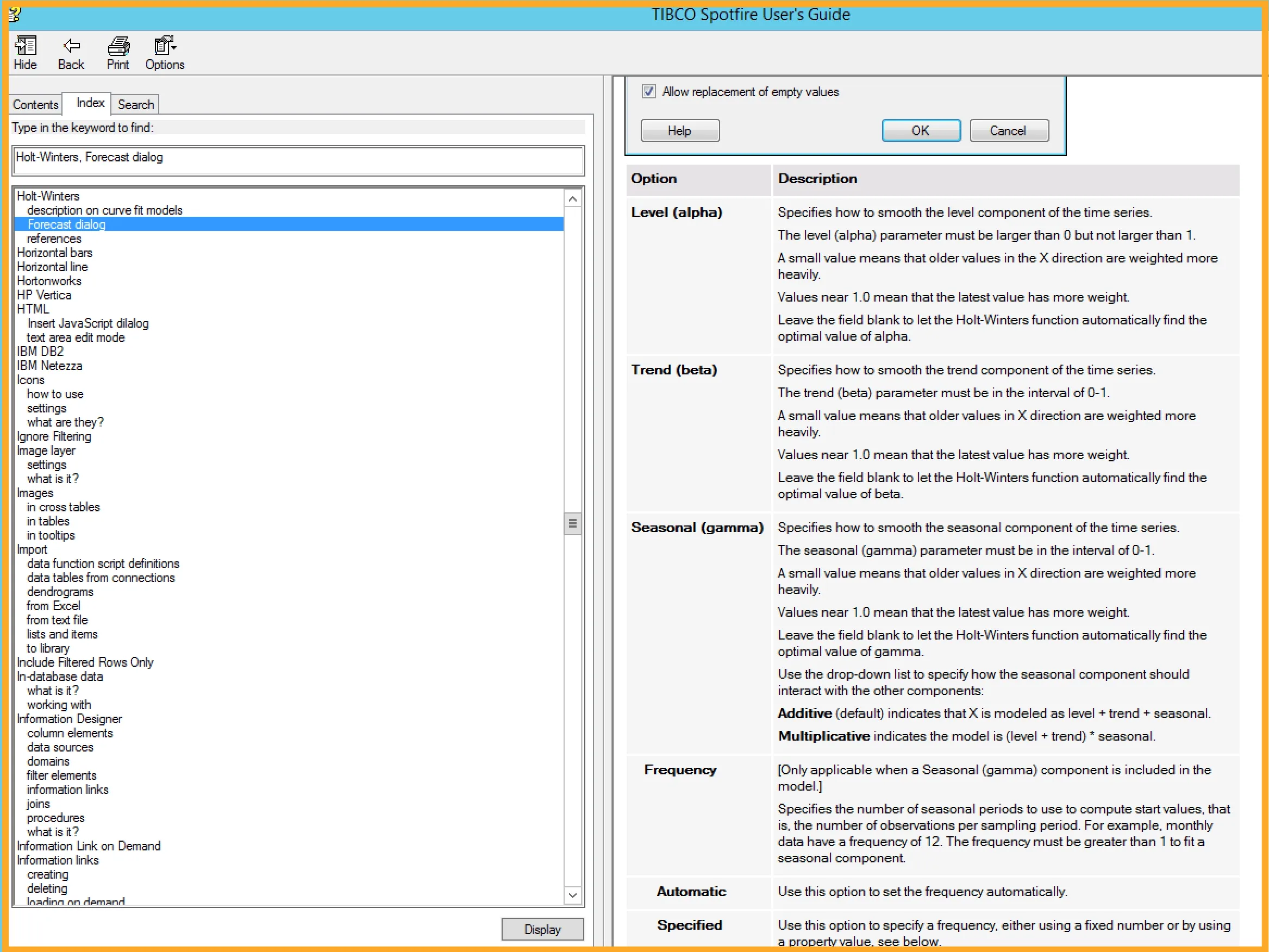The height and width of the screenshot is (952, 1269).
Task: Select the Hortonworks index entry
Action: click(x=49, y=281)
